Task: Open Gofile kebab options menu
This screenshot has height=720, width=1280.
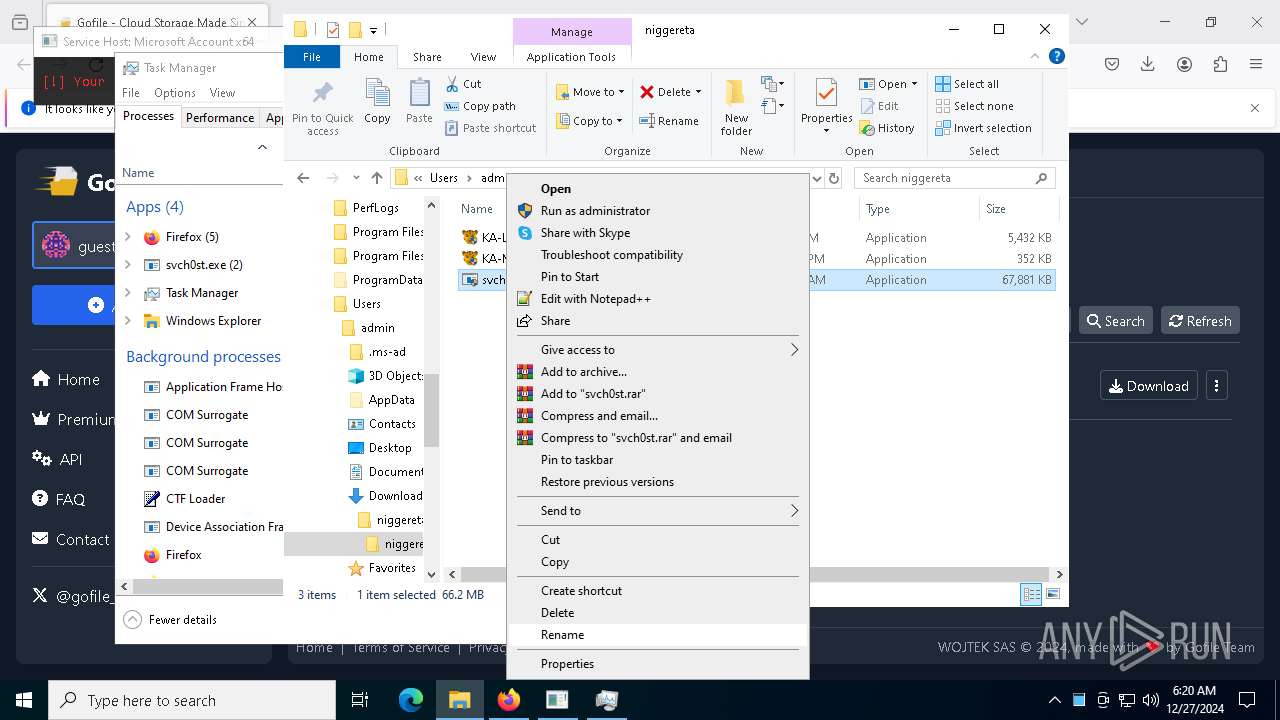Action: click(x=1217, y=386)
